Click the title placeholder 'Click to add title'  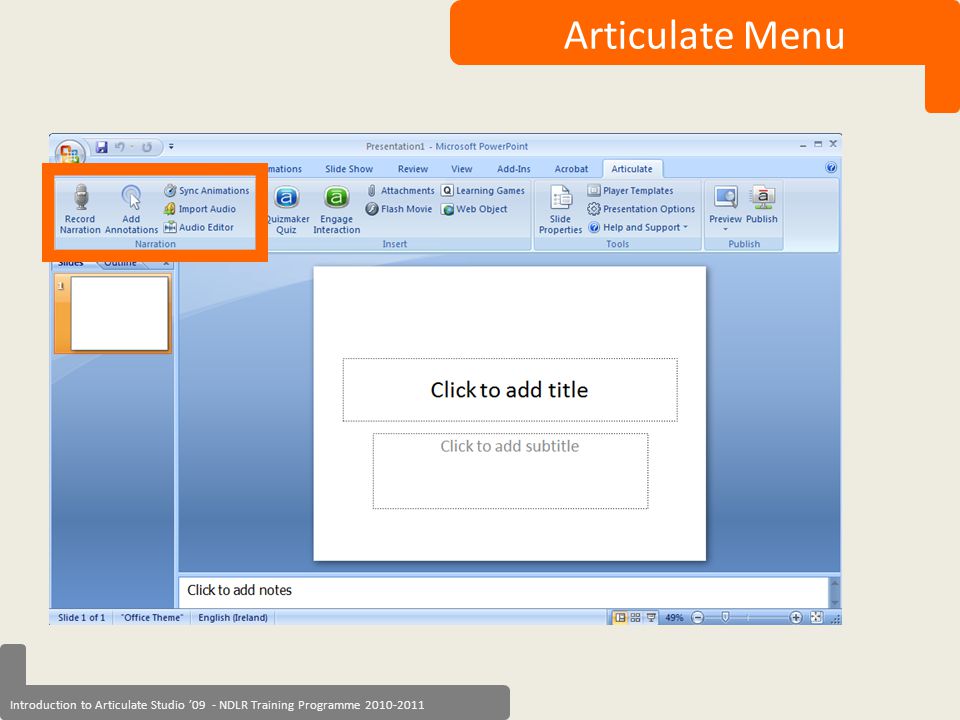(510, 390)
